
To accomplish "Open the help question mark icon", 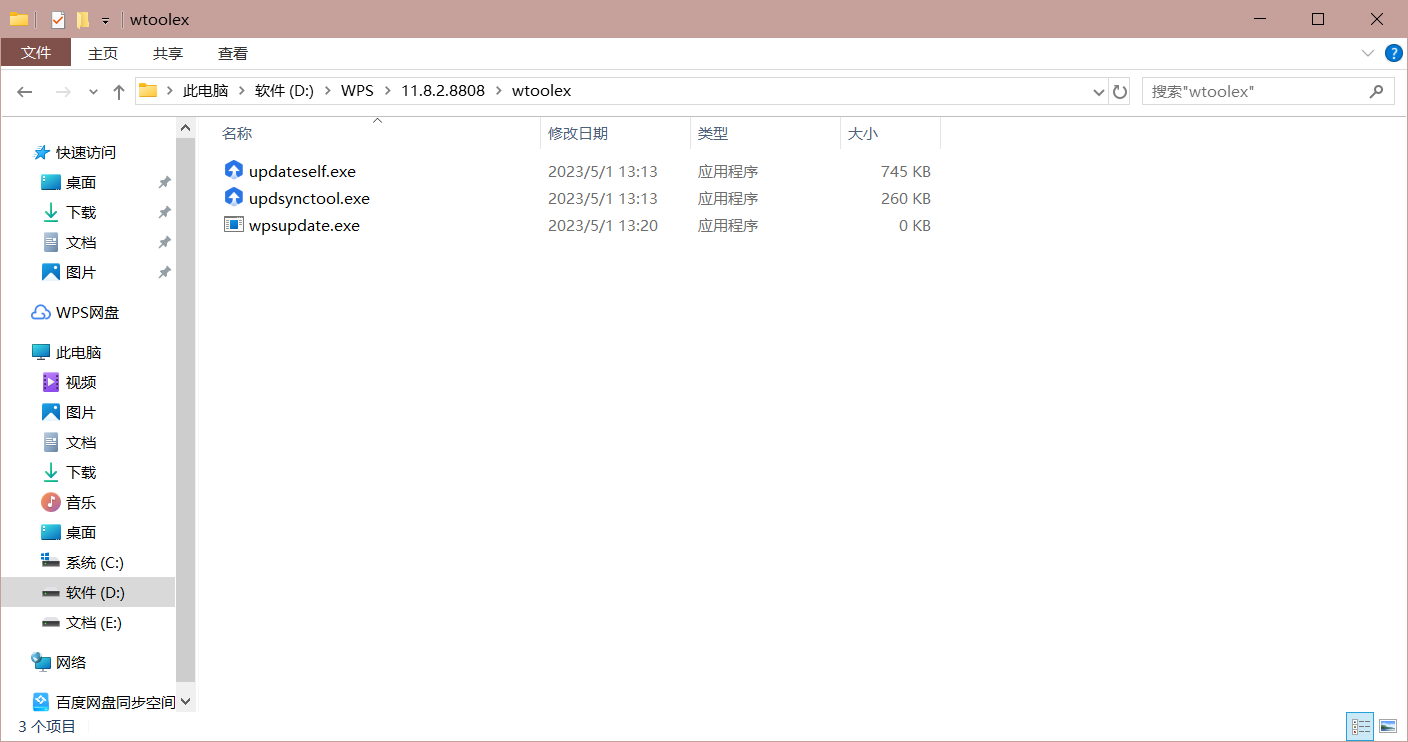I will pos(1393,53).
